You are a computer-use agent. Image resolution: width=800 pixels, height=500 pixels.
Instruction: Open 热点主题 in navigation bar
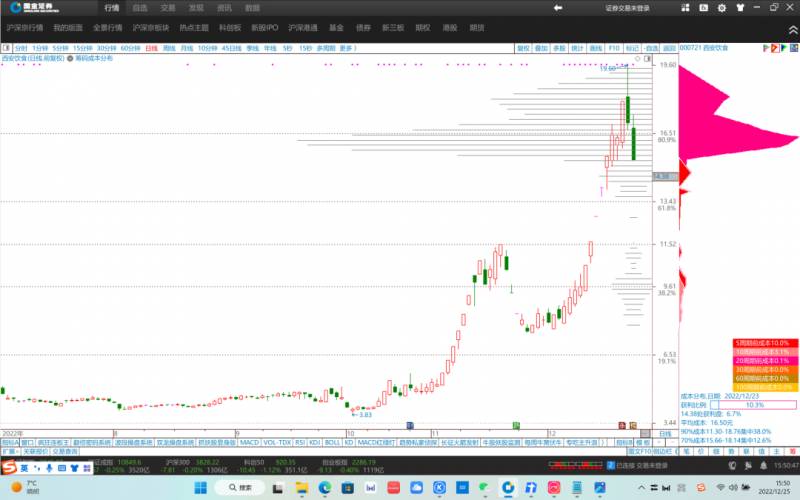point(194,28)
